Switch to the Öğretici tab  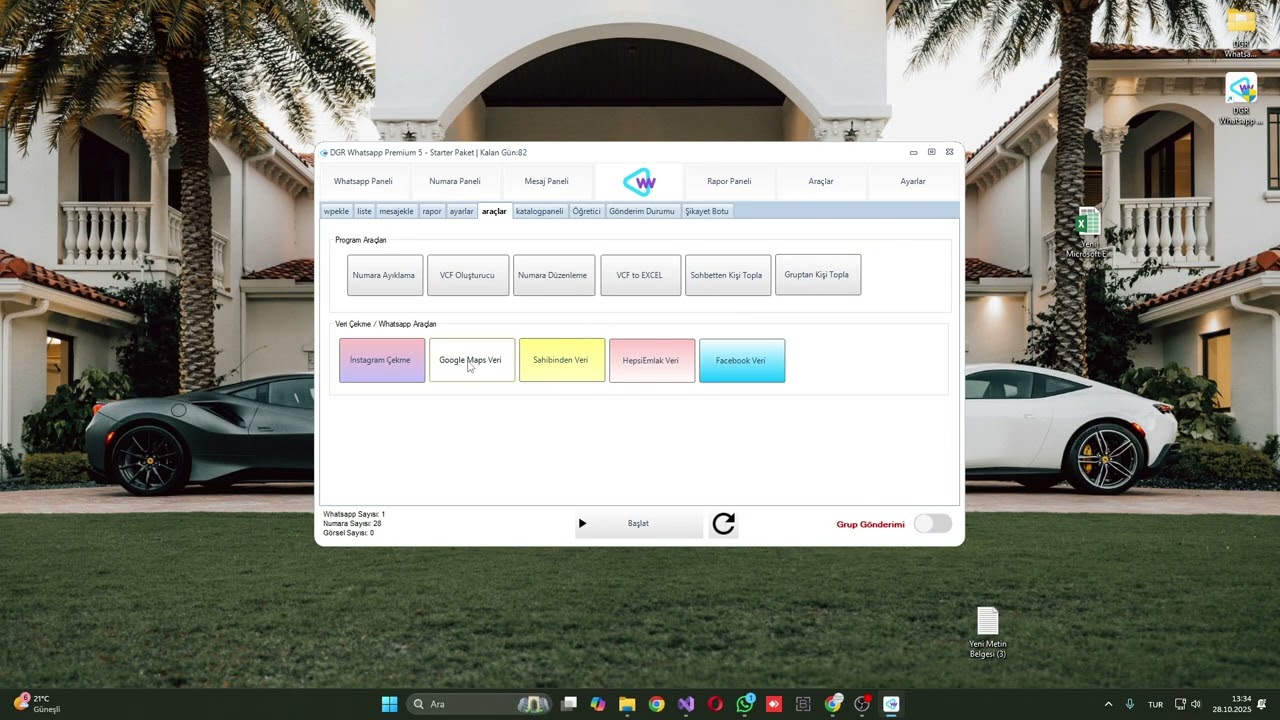click(x=587, y=211)
